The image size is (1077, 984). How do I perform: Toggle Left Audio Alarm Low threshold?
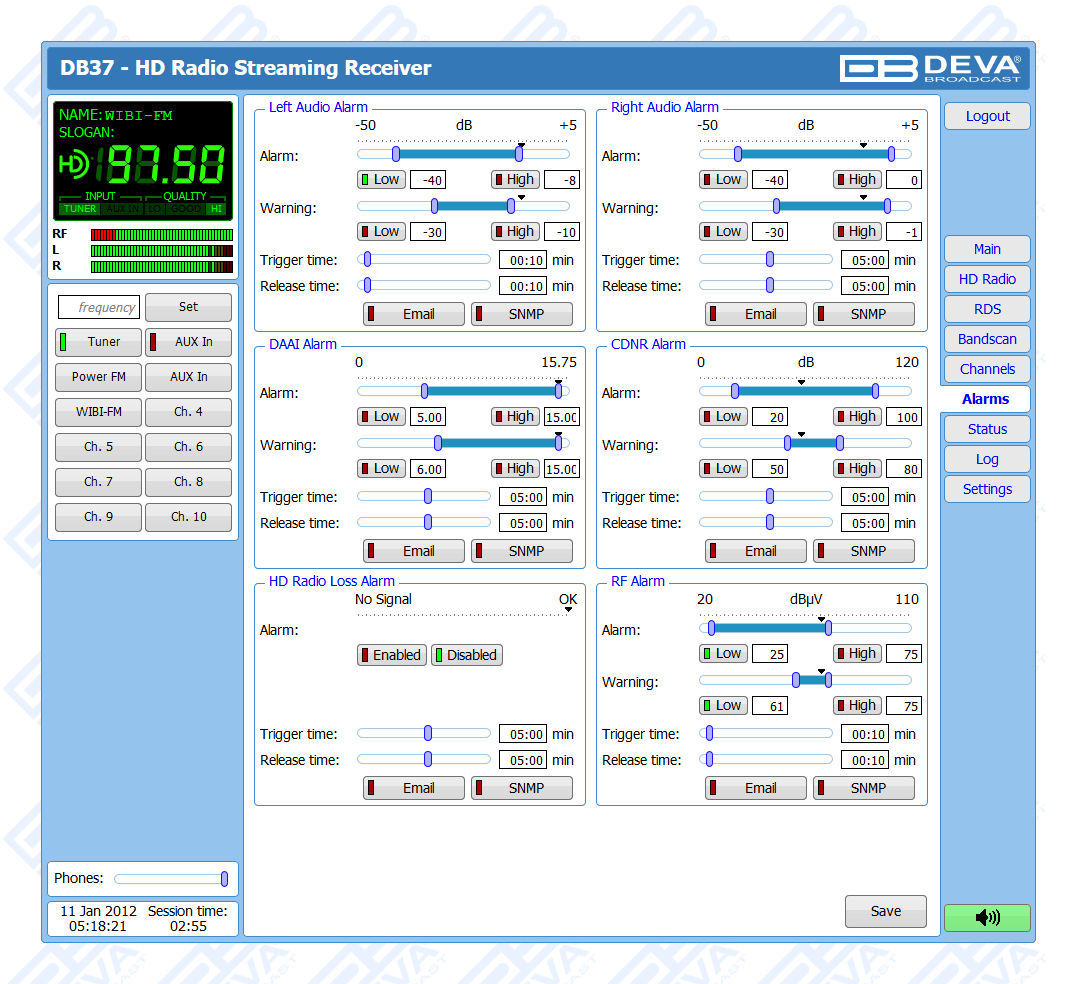(x=380, y=180)
